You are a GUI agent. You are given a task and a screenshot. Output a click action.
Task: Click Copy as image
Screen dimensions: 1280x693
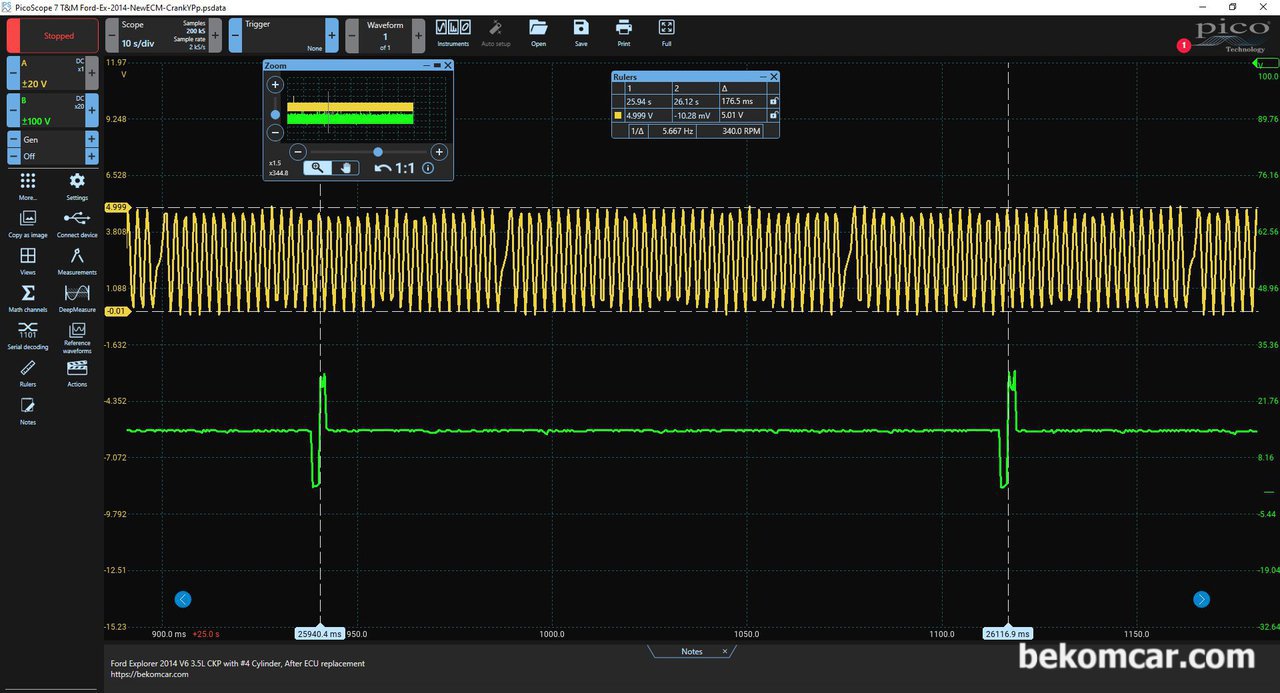28,223
